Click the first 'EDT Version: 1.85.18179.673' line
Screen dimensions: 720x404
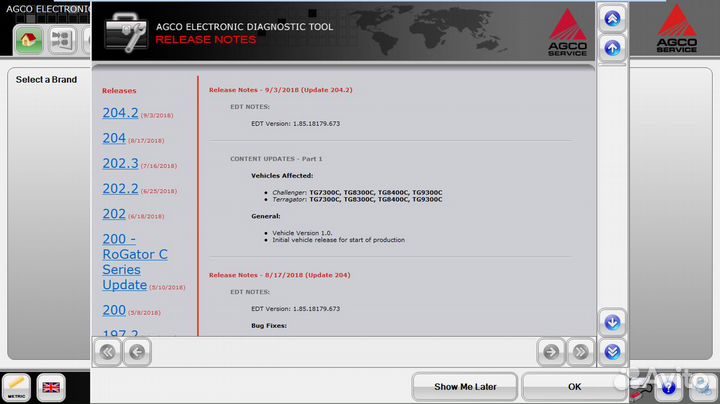[x=295, y=123]
